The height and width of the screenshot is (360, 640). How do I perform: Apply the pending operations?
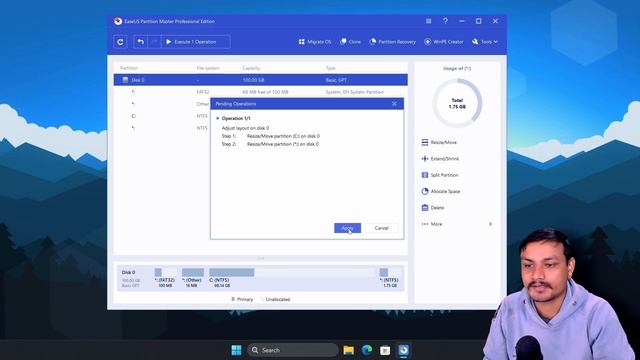[347, 228]
